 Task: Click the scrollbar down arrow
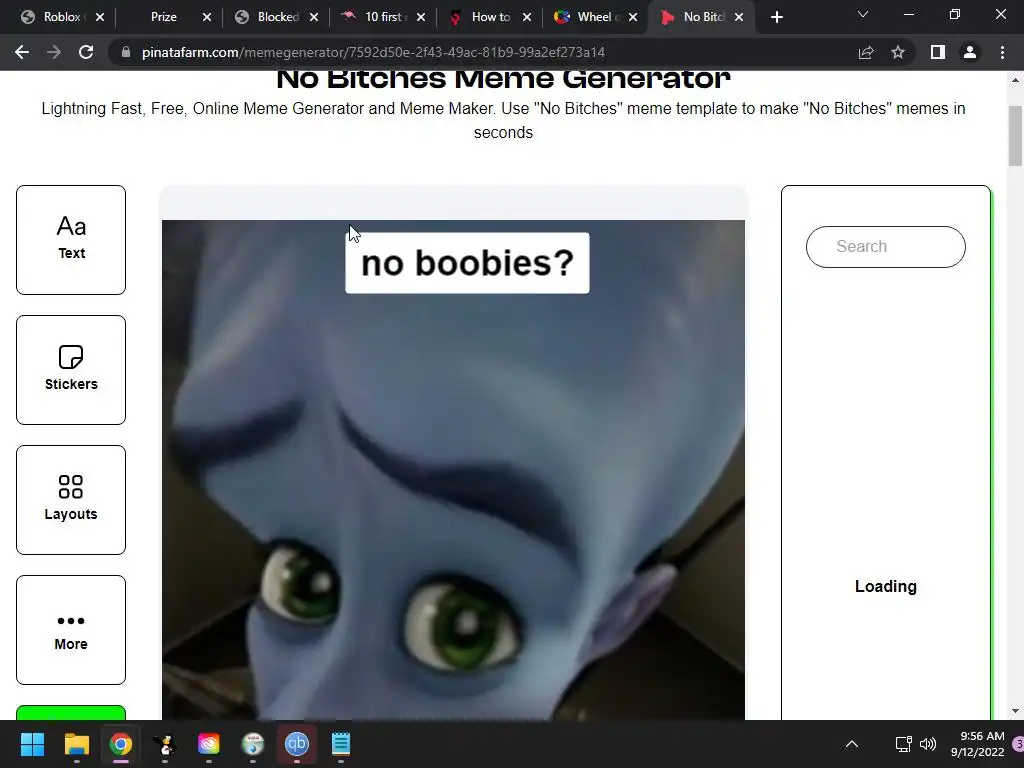(x=1015, y=711)
